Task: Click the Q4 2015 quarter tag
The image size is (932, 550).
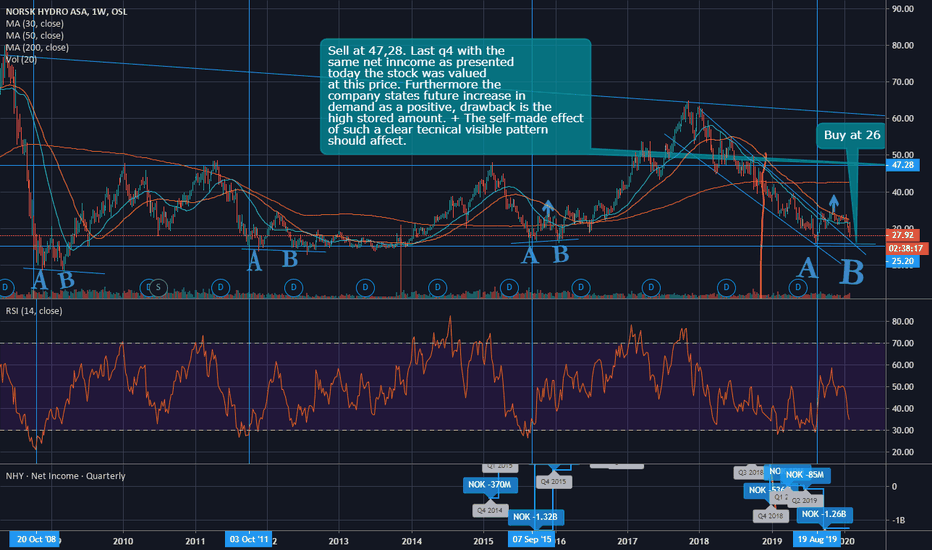Action: 553,482
